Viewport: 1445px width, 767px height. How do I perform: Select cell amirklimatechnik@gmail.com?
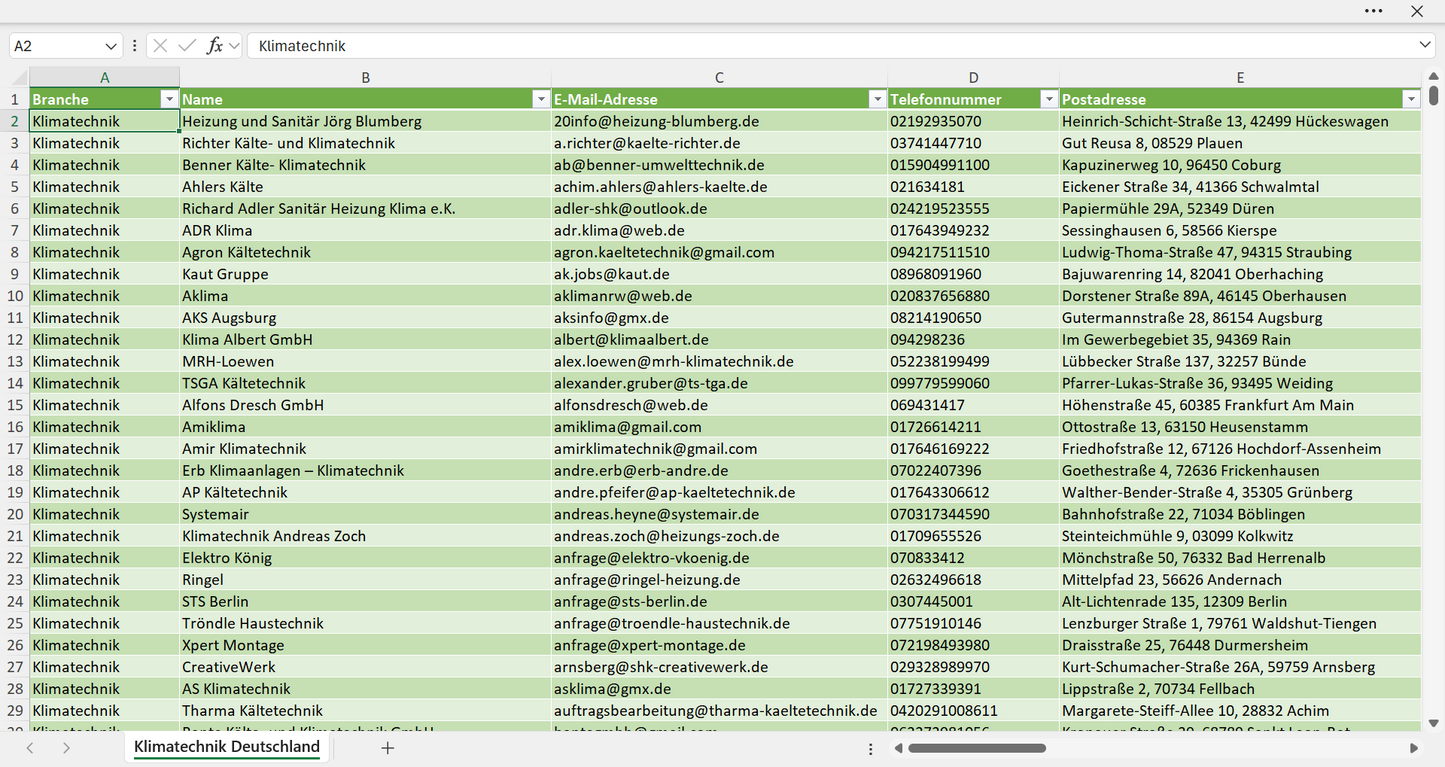tap(719, 449)
